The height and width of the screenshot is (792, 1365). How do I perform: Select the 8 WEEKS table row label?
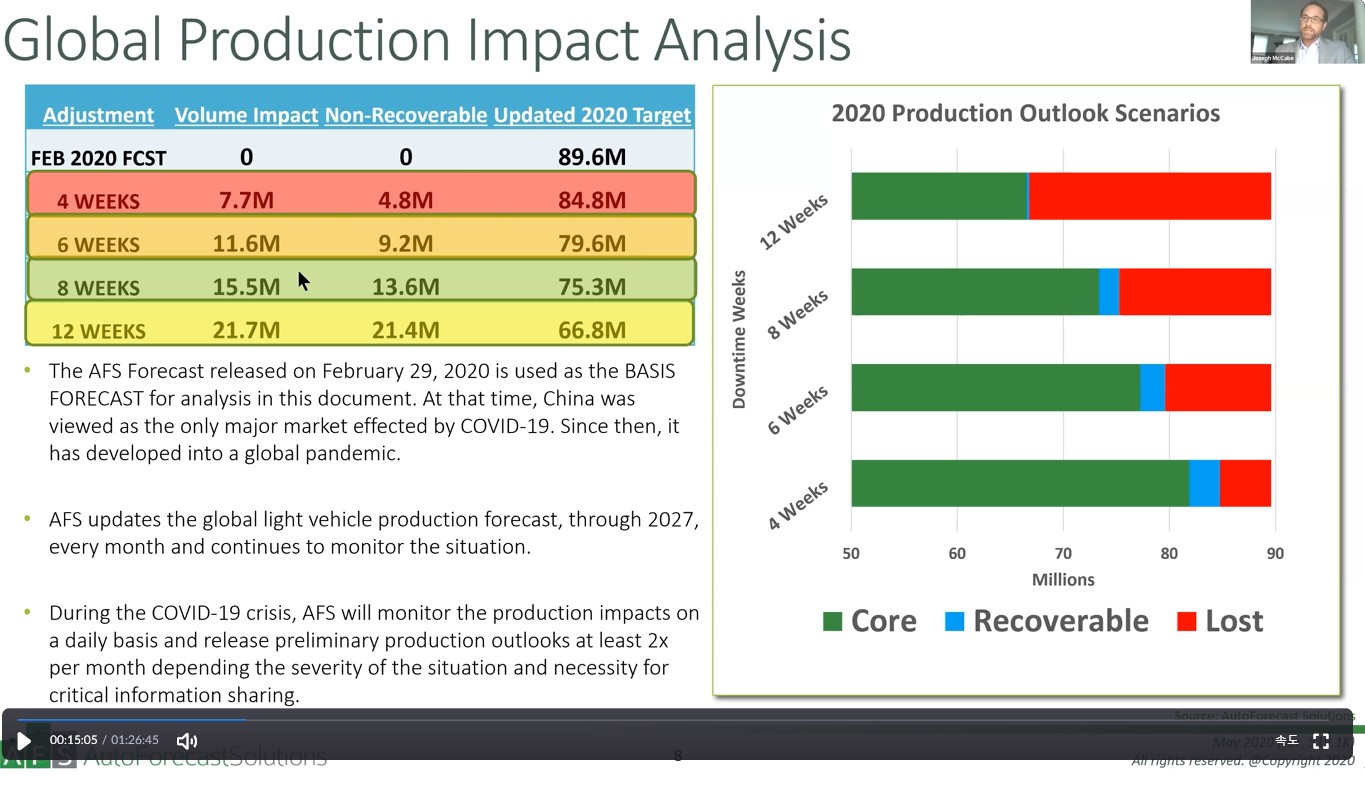pos(98,288)
